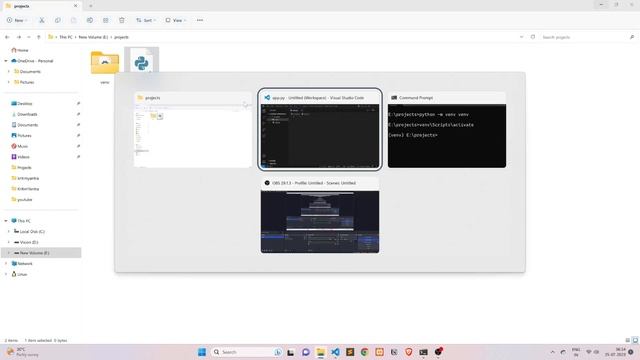Open the Sort dropdown in toolbar
This screenshot has height=360, width=640.
pyautogui.click(x=146, y=20)
